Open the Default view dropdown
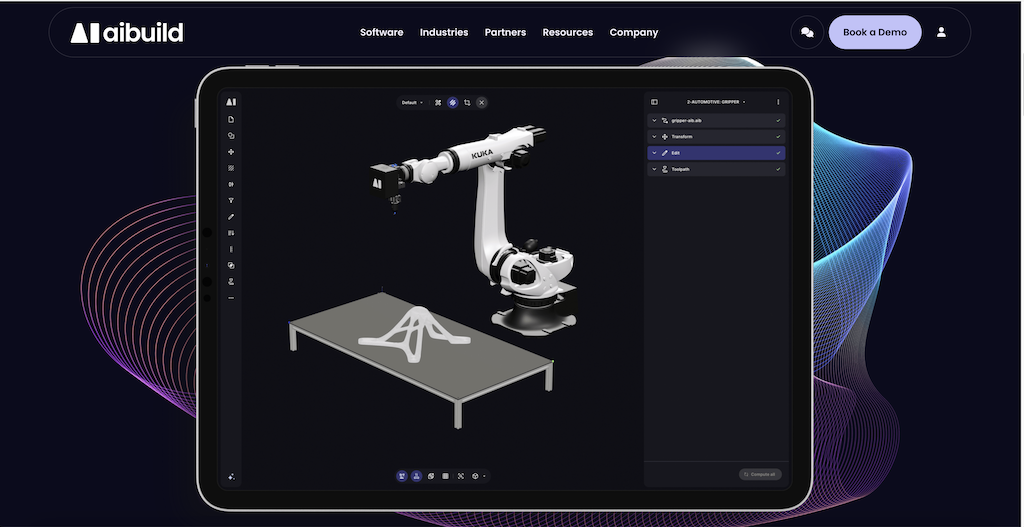The image size is (1024, 527). tap(412, 102)
